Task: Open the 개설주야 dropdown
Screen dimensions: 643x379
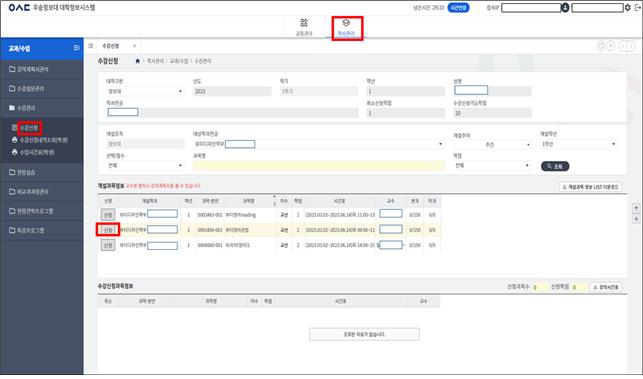Action: (492, 144)
